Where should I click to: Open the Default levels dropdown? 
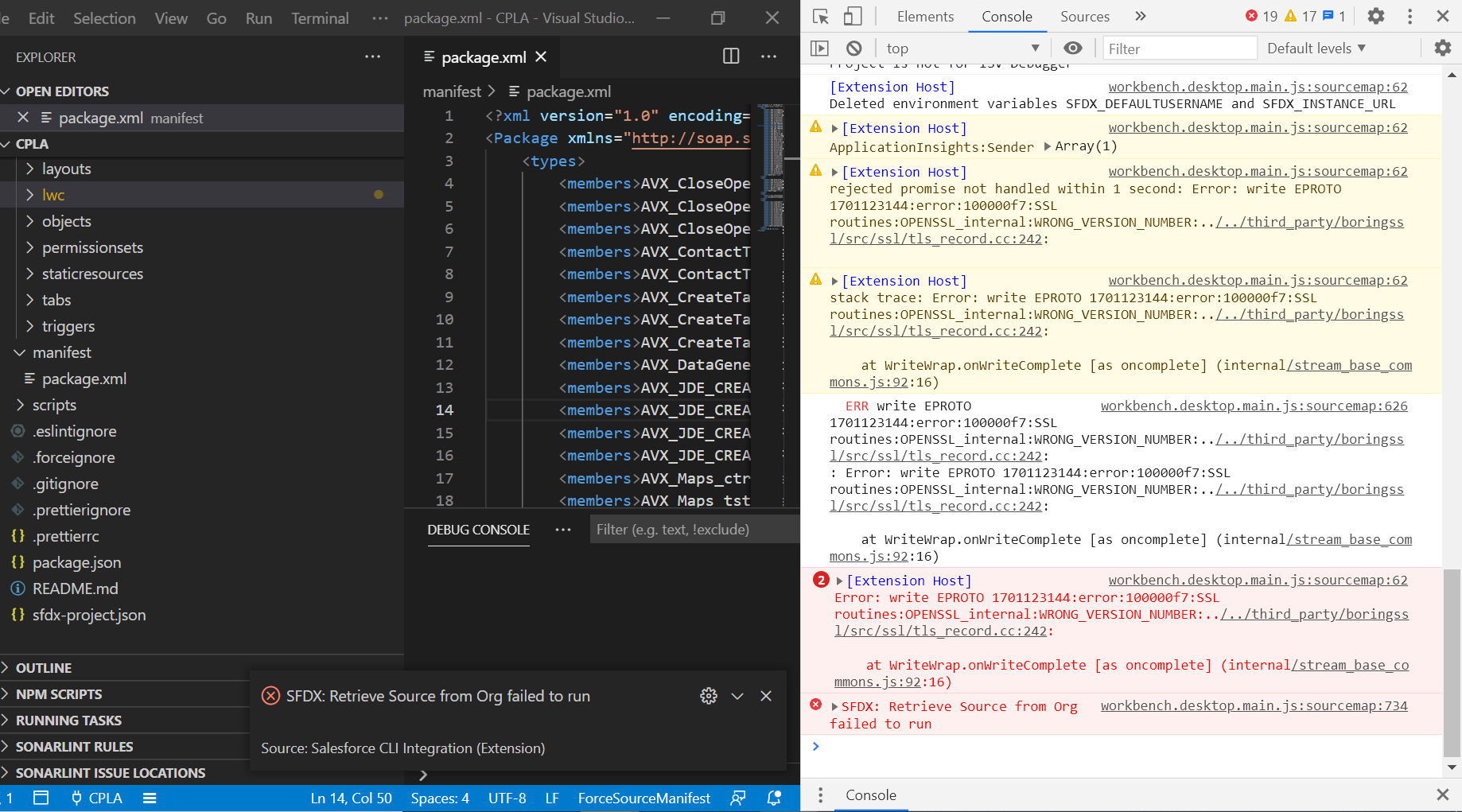(1316, 49)
